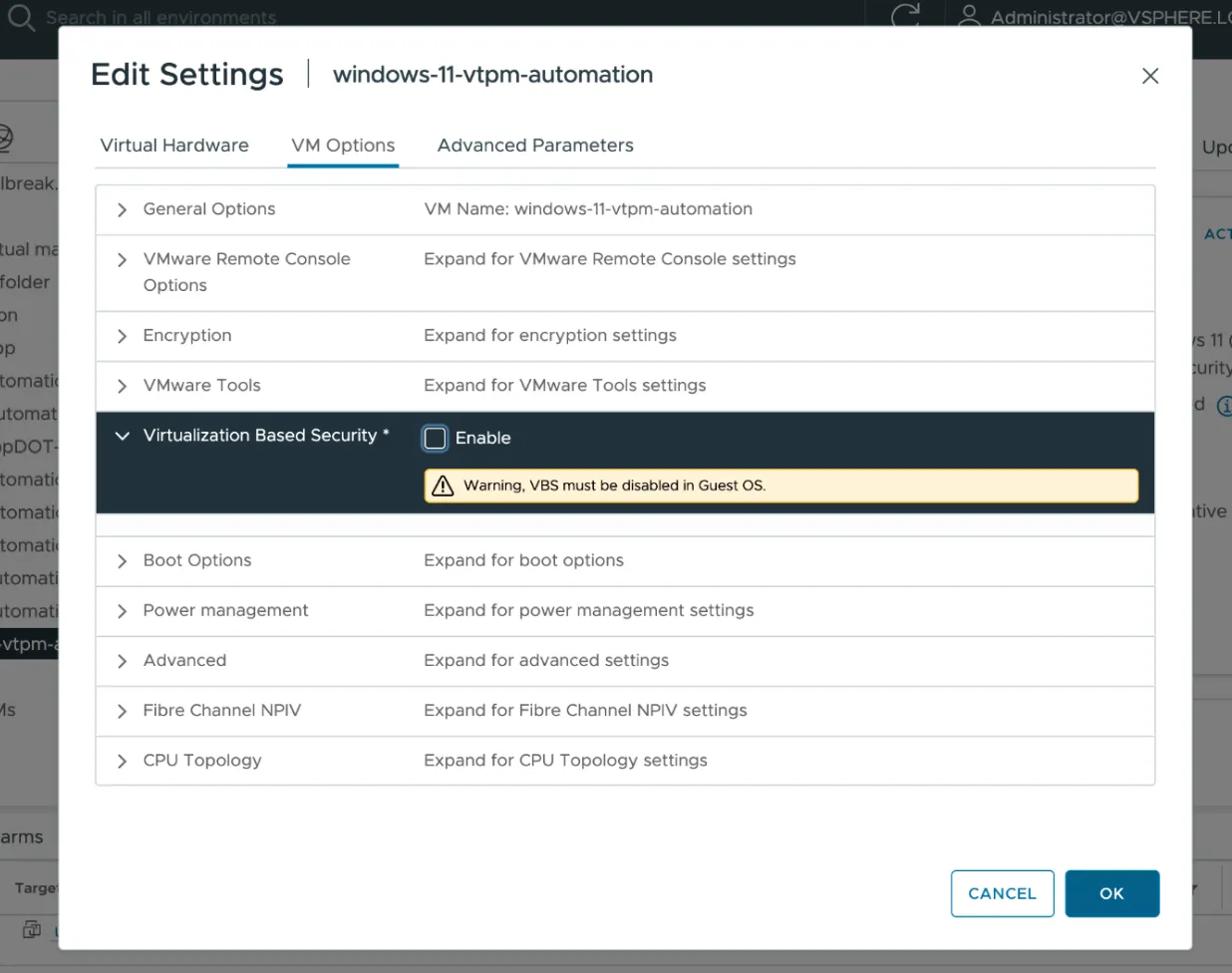The image size is (1232, 973).
Task: Click the Search in all environments field
Action: coord(159,17)
